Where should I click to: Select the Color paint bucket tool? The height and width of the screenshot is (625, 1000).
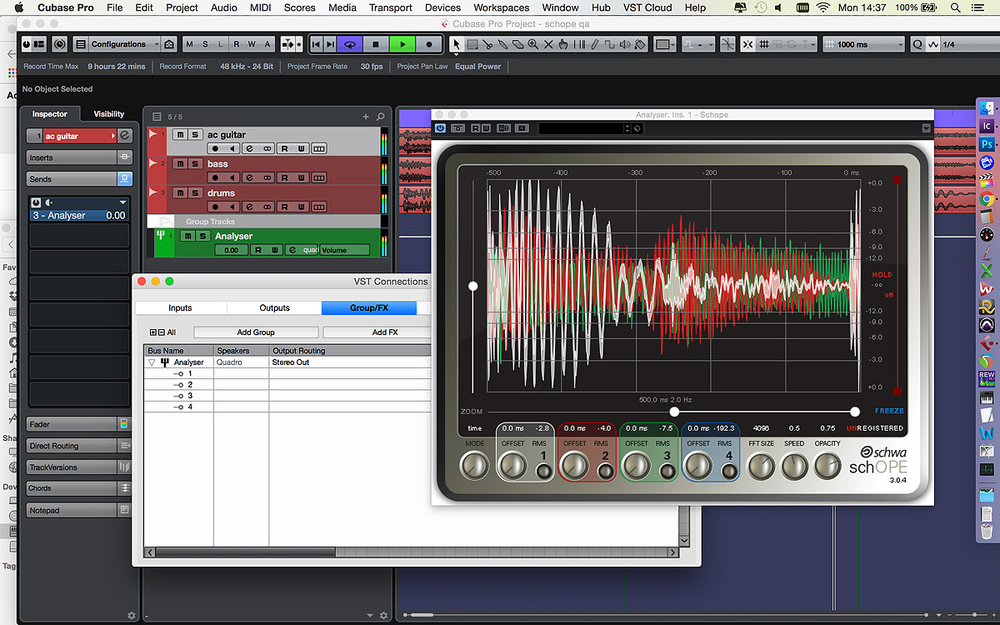click(x=640, y=44)
